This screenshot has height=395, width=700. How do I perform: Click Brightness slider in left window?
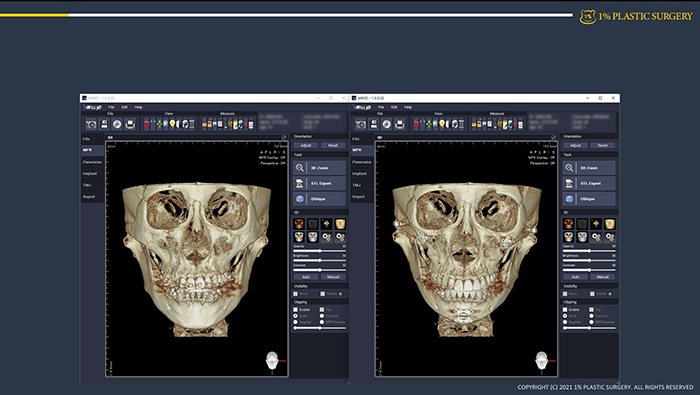click(320, 260)
